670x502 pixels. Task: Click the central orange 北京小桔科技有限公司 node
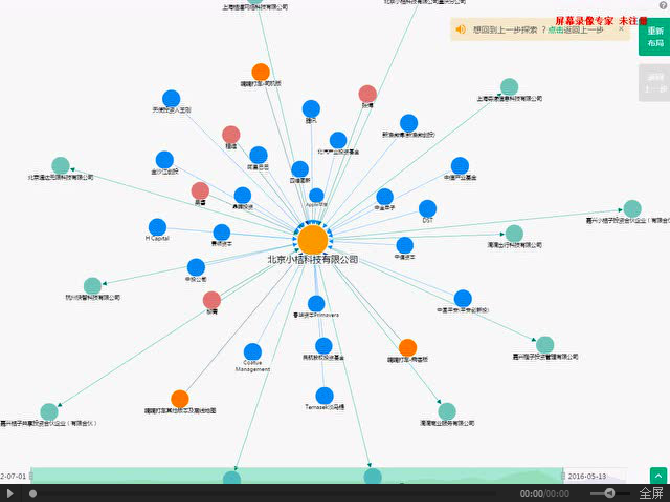coord(312,240)
